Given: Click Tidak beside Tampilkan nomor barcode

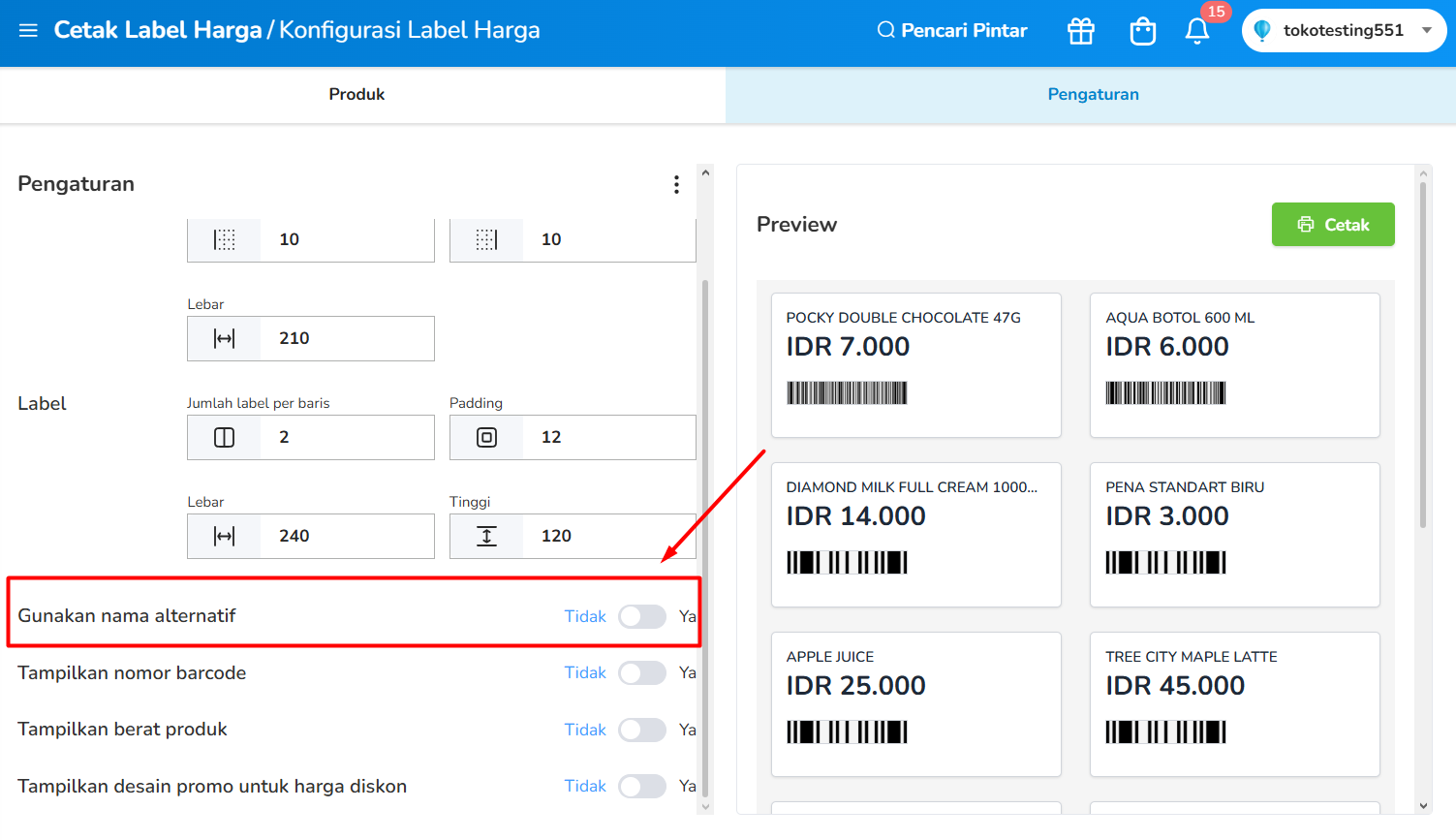Looking at the screenshot, I should [585, 672].
